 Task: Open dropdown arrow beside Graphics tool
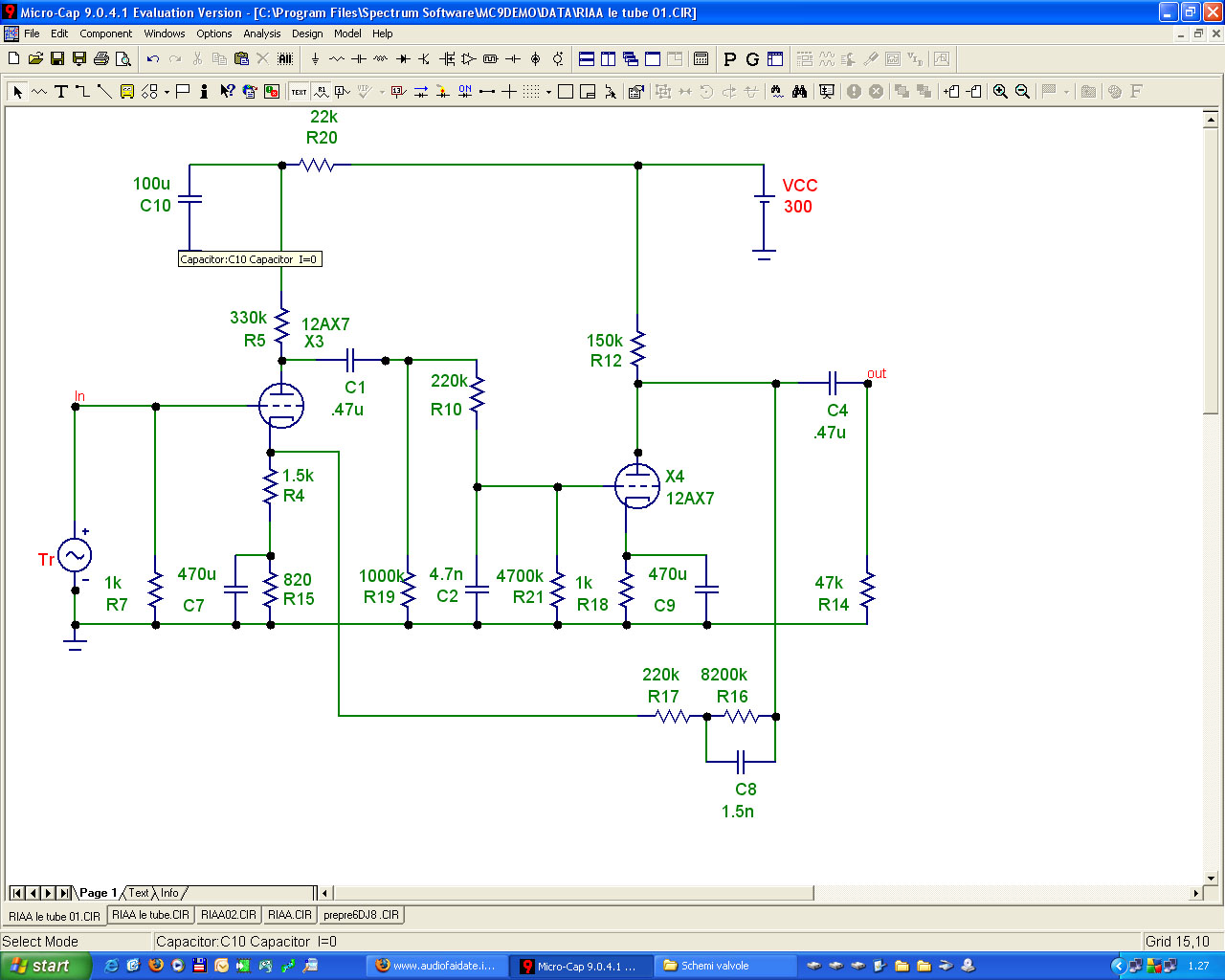[167, 92]
